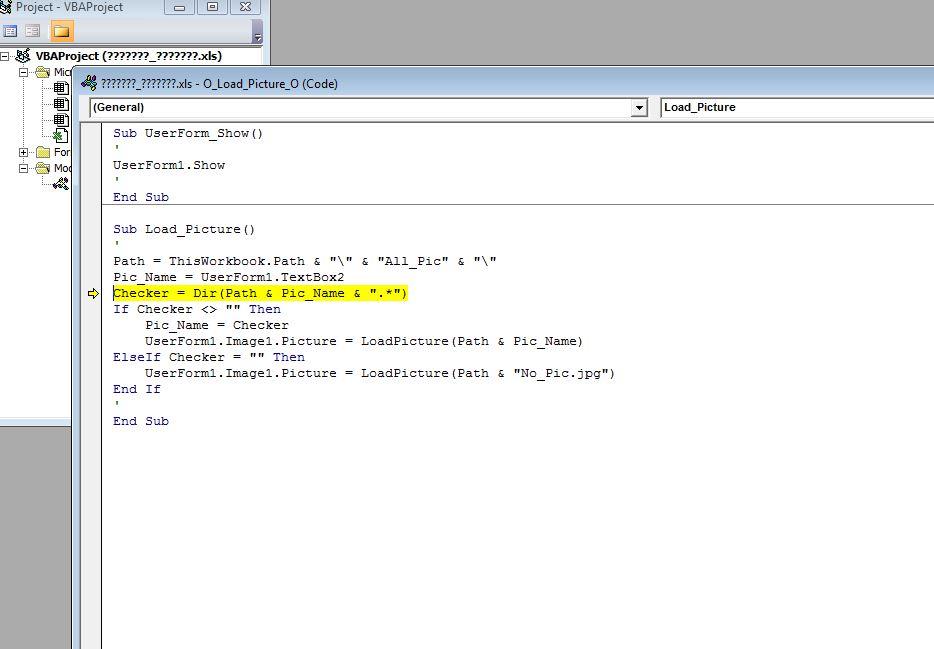Viewport: 934px width, 649px height.
Task: Select the ThisWorkbook object icon
Action: 61,136
